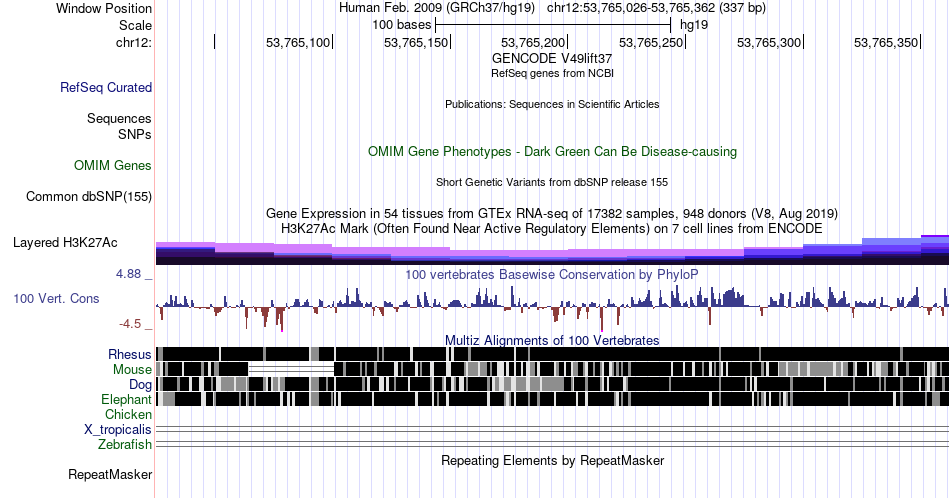Screen dimensions: 950x498
Task: Click the 100 bases scale bar
Action: point(553,25)
